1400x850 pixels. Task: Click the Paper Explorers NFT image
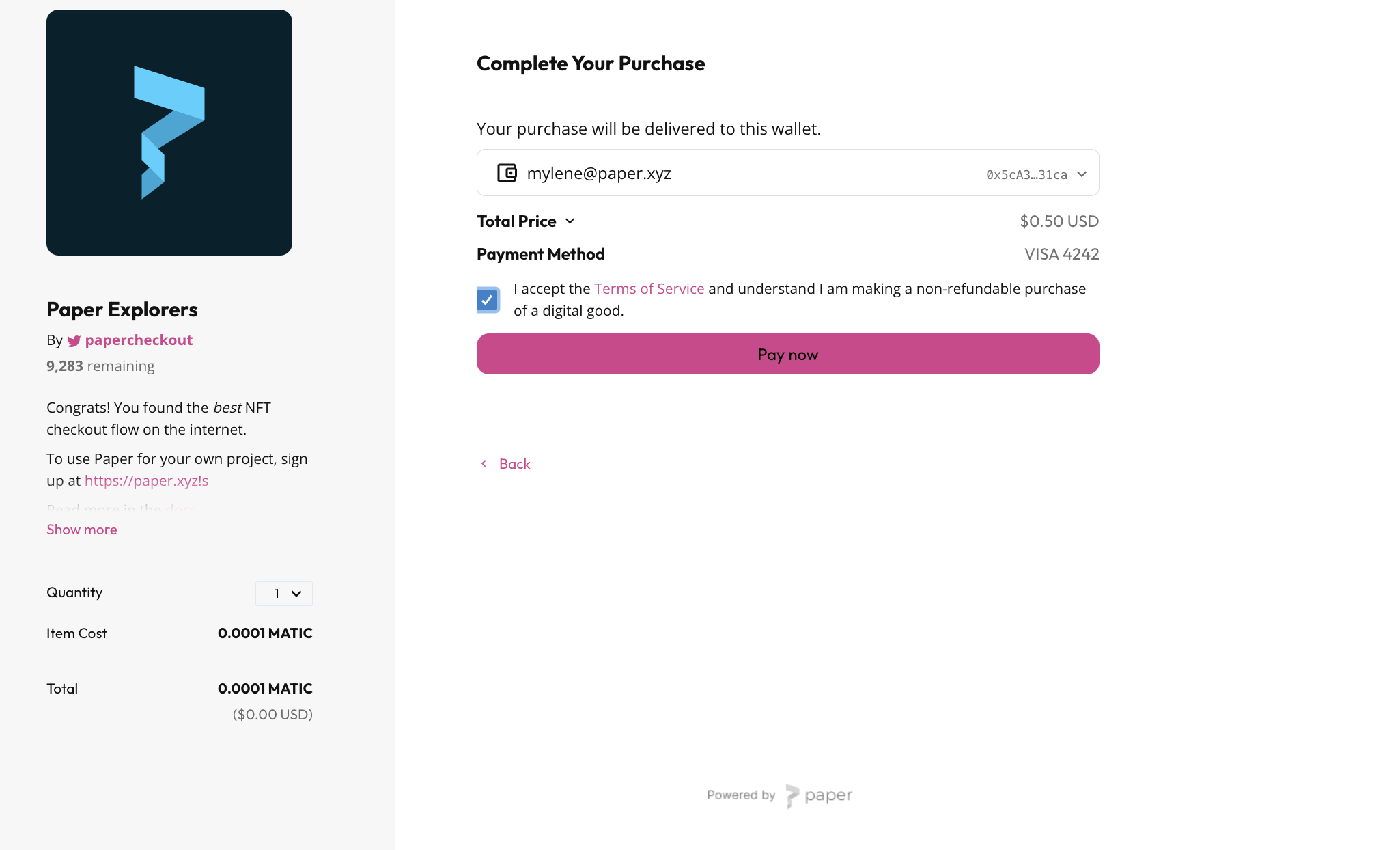coord(169,133)
